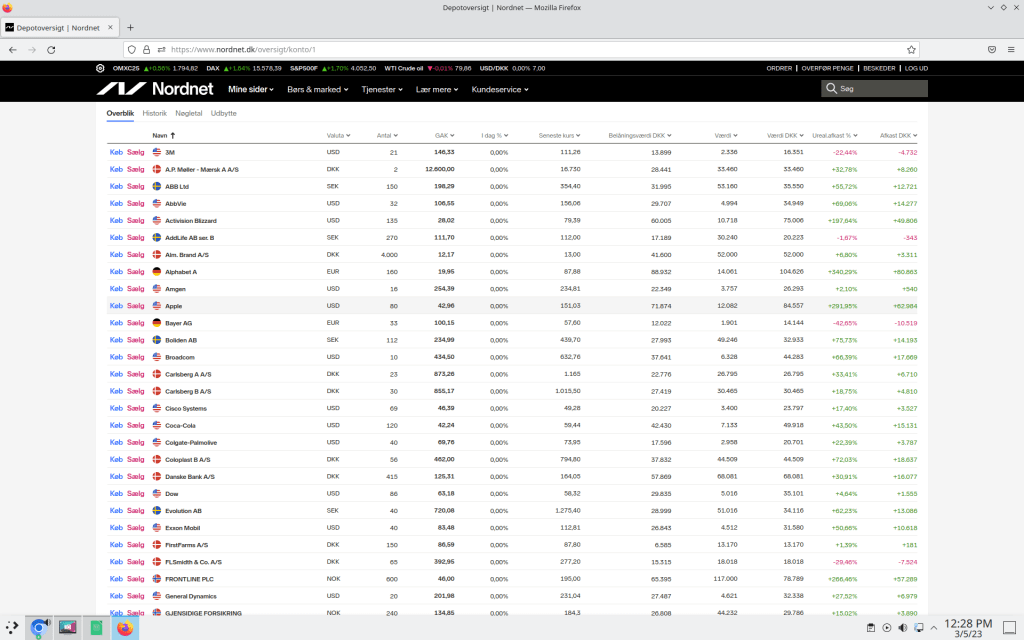This screenshot has width=1024, height=640.
Task: Bookmark this page with the star icon
Action: click(911, 49)
